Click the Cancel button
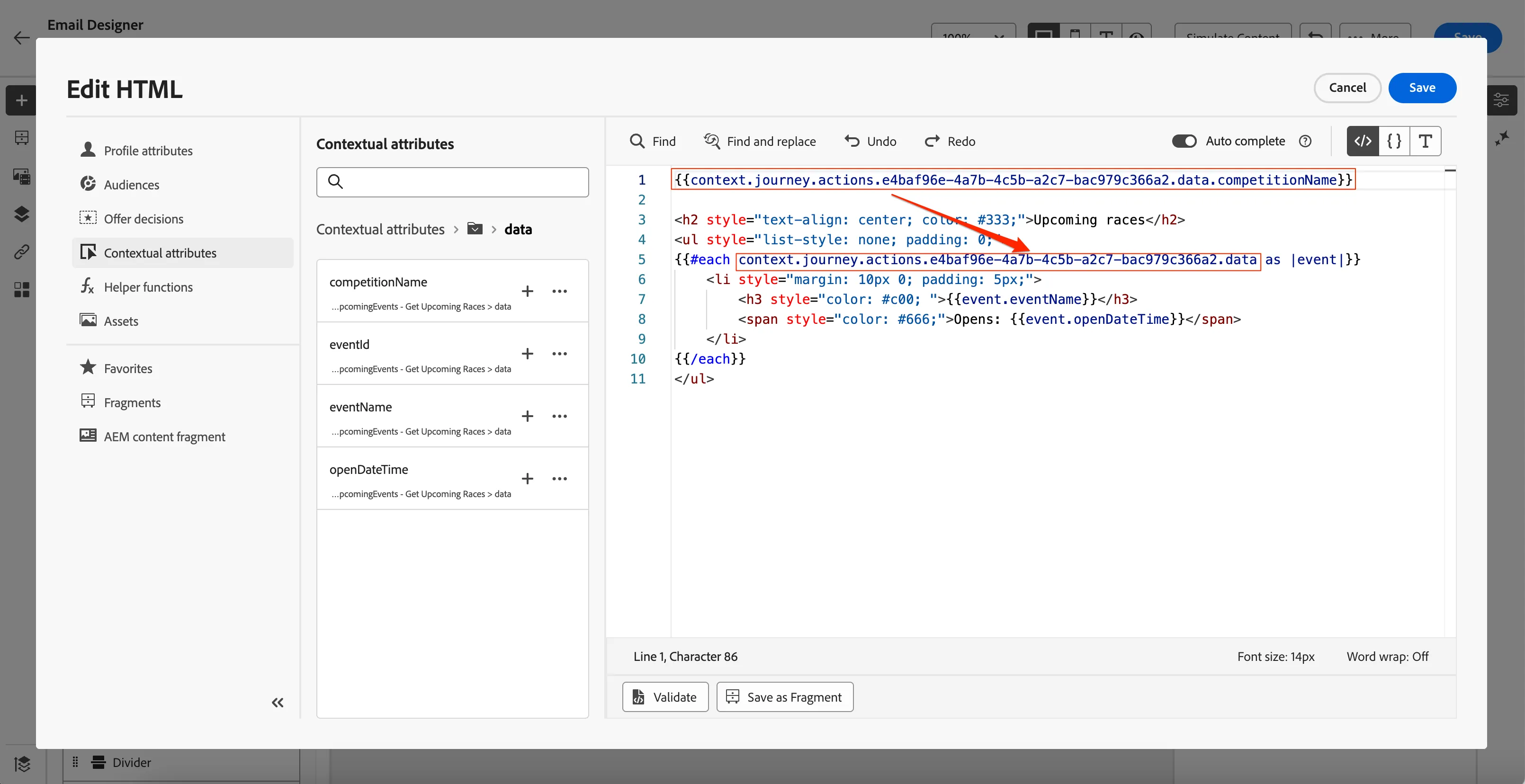This screenshot has height=784, width=1525. (1347, 88)
